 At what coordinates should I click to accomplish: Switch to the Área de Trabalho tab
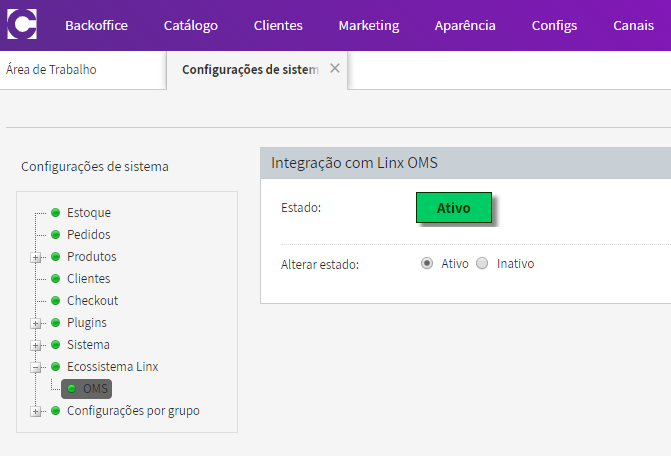point(51,69)
